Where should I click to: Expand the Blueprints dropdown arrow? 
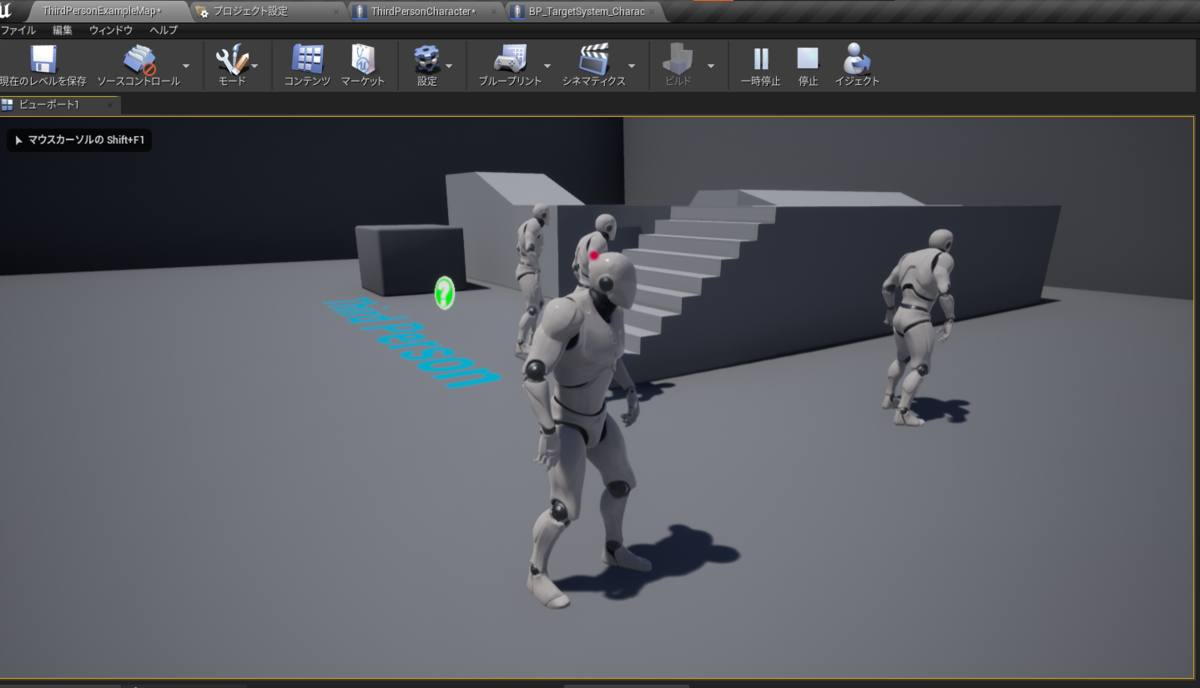(549, 66)
